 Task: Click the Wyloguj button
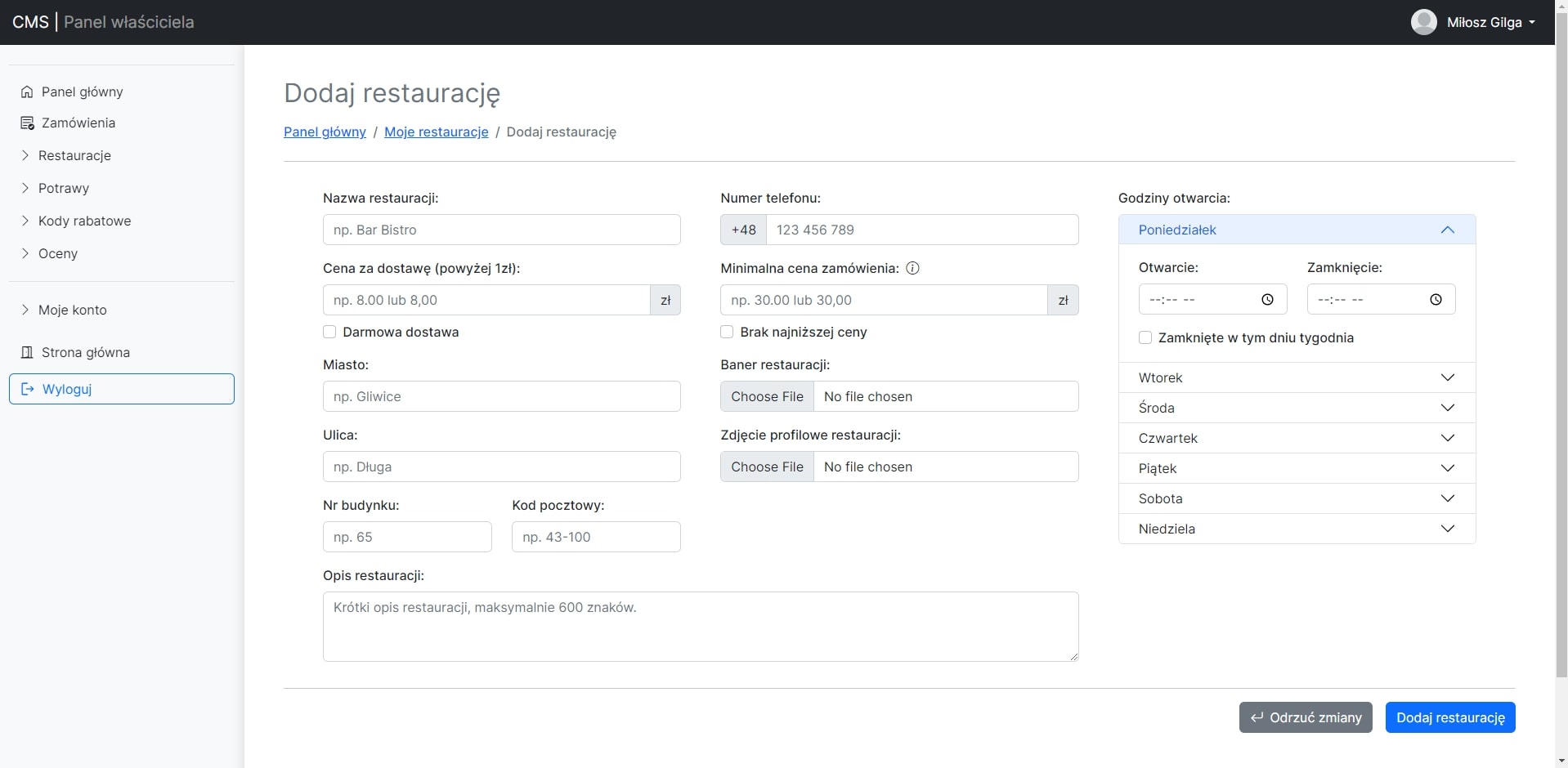122,389
